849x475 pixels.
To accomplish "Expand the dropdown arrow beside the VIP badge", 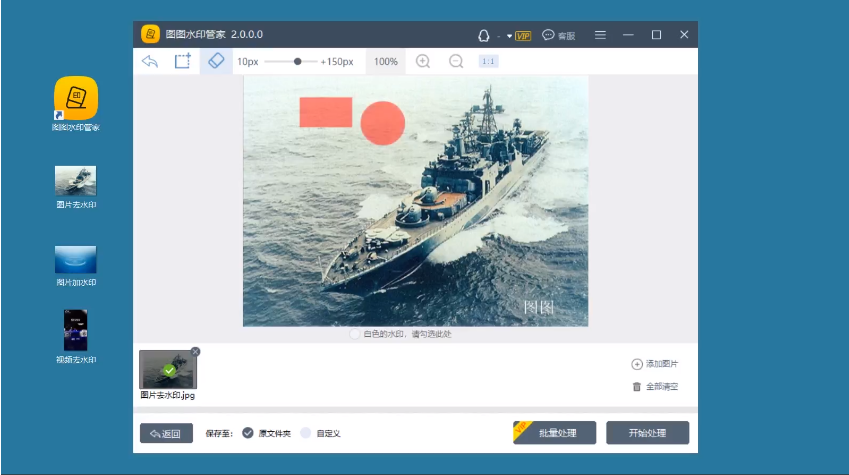I will (x=509, y=35).
